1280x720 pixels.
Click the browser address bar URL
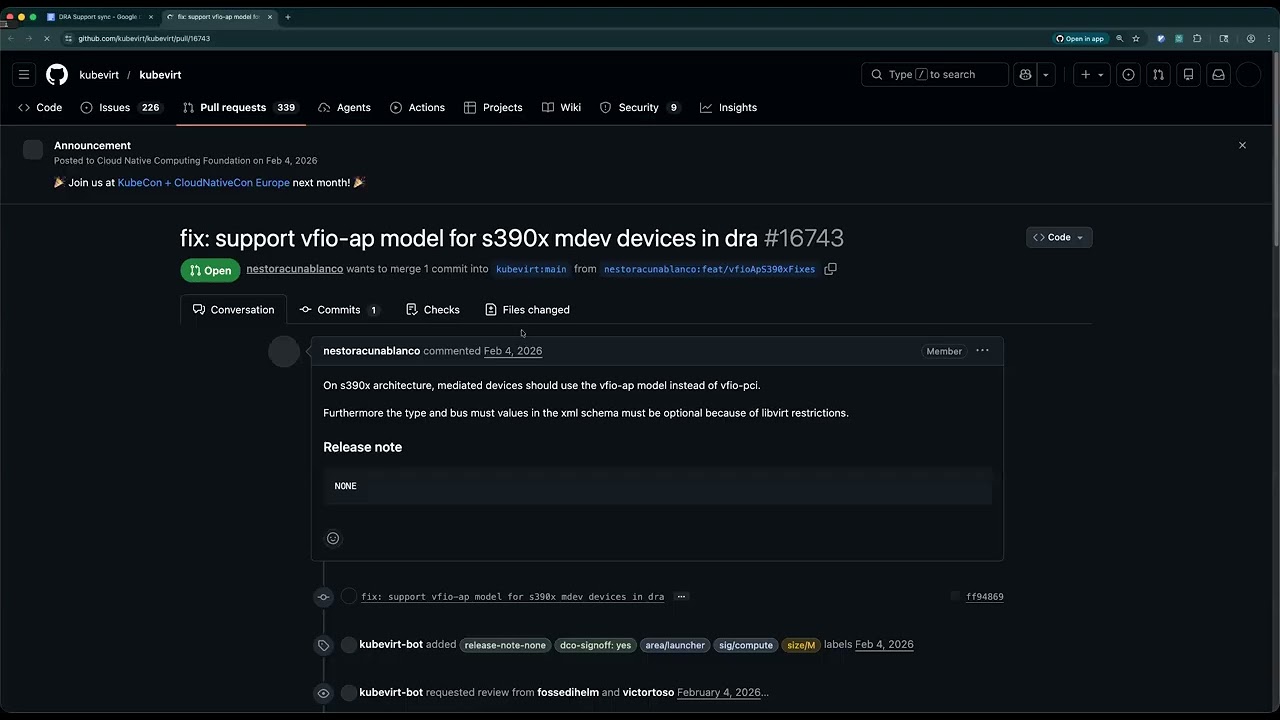[144, 38]
